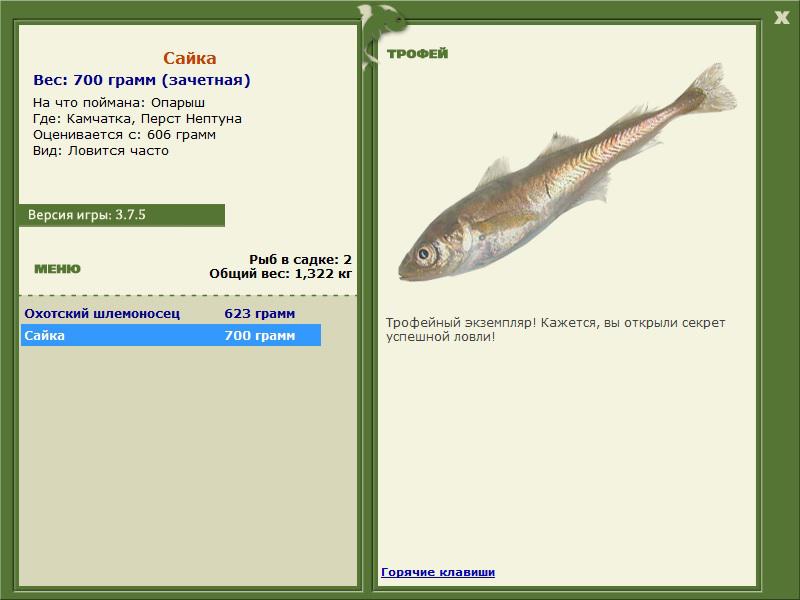This screenshot has width=800, height=600.
Task: Click the Вид: Ловится часто line
Action: 100,151
